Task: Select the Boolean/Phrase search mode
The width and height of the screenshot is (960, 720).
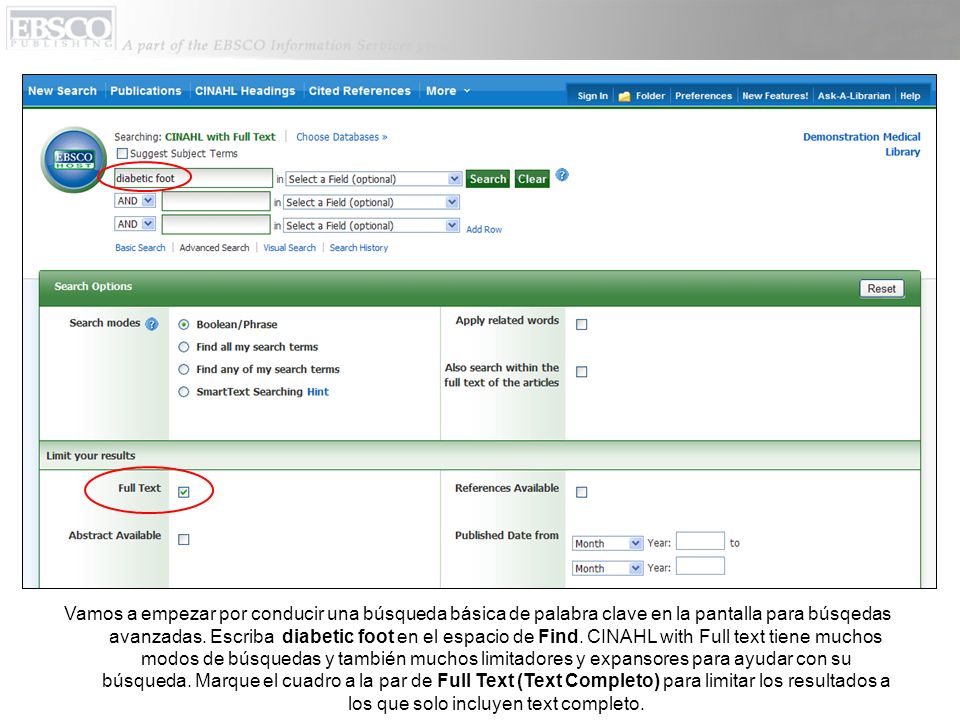Action: (184, 324)
